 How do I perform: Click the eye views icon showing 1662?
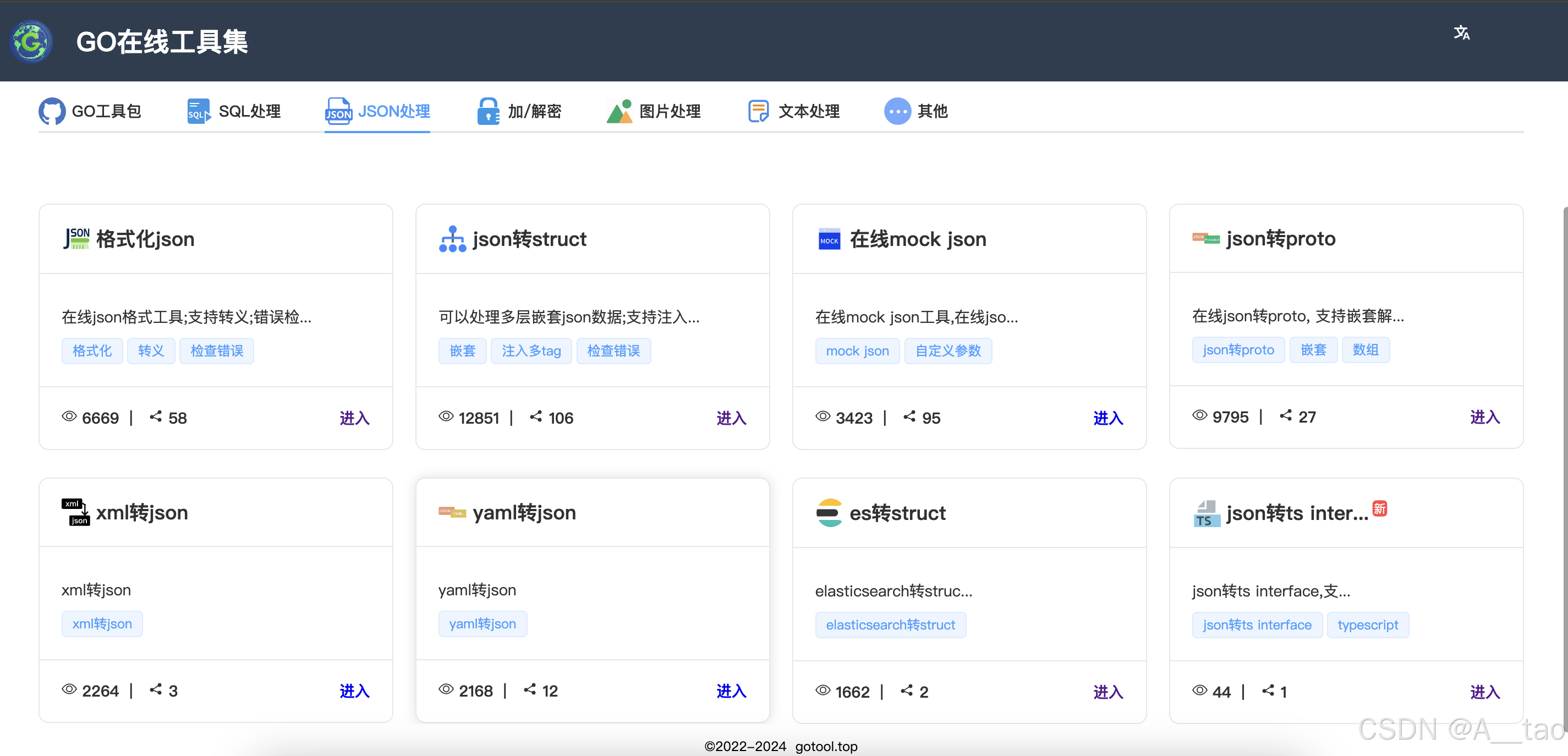point(823,691)
